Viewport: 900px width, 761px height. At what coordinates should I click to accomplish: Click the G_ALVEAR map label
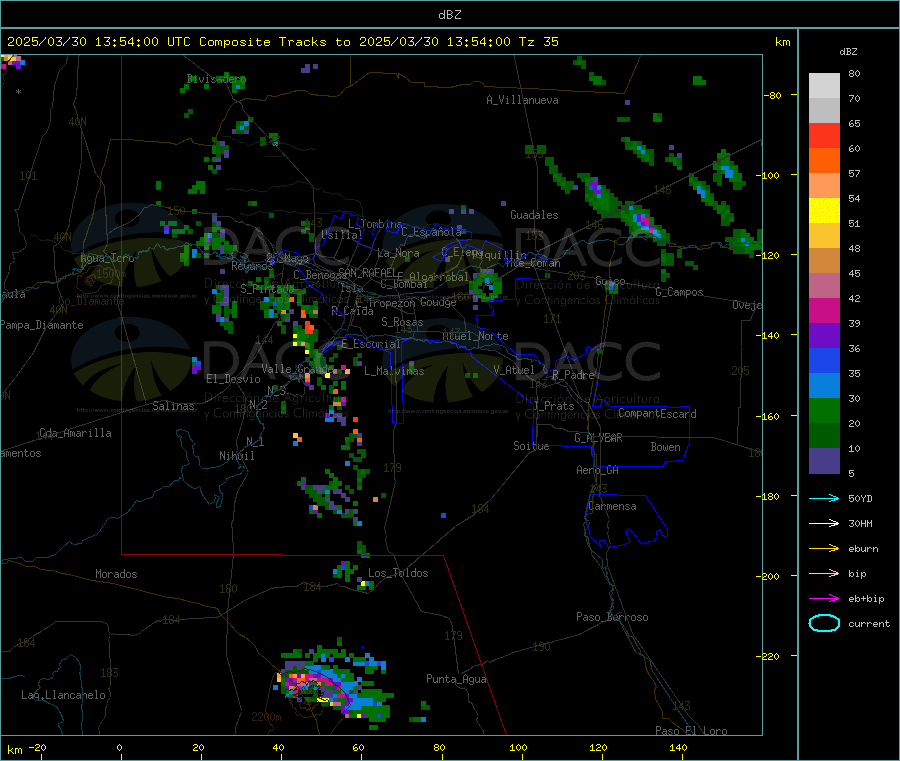(598, 438)
